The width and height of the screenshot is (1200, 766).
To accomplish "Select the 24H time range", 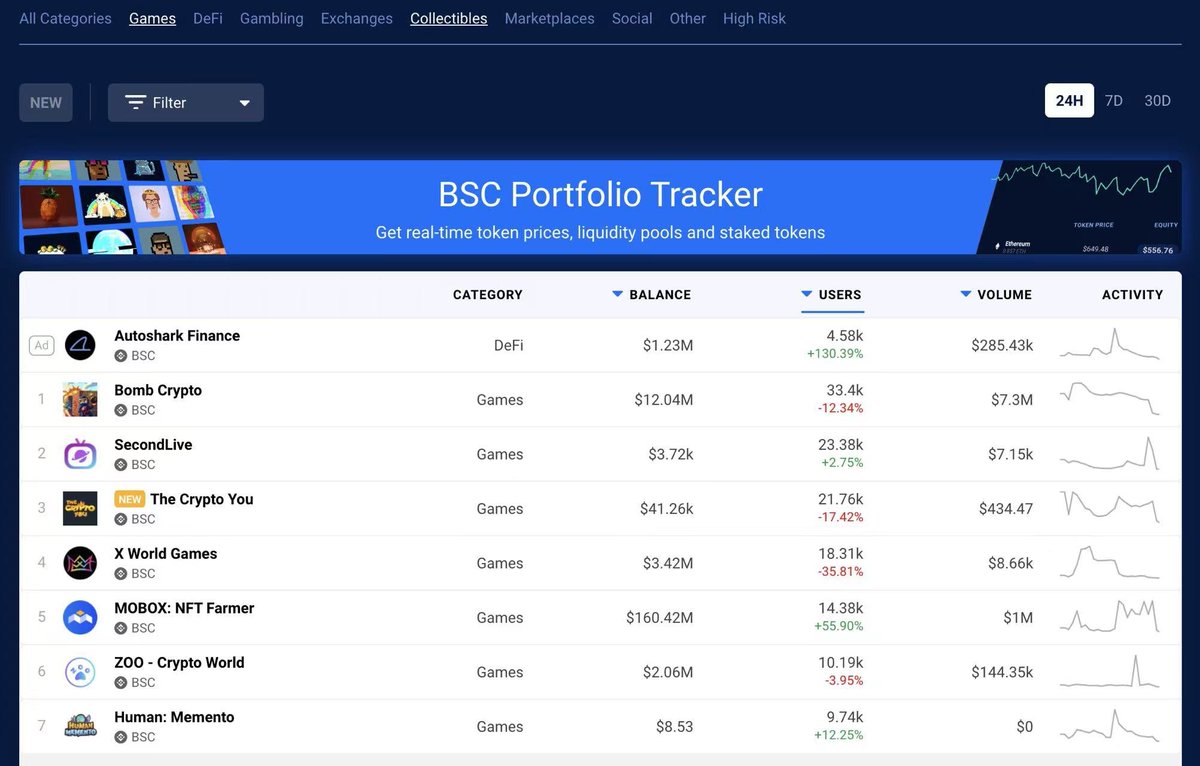I will point(1069,100).
